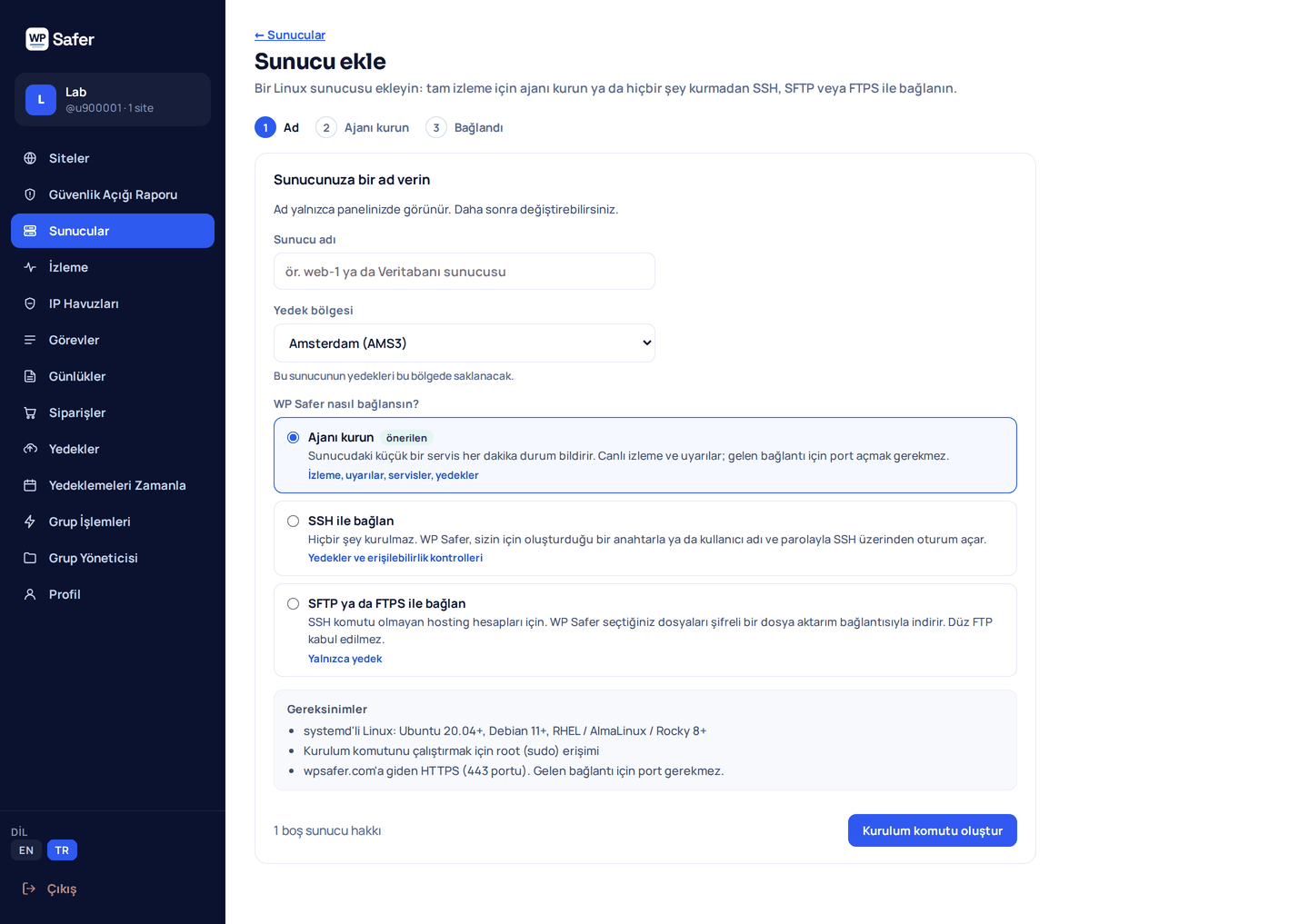Switch language to TR
The image size is (1309, 924).
coord(62,850)
